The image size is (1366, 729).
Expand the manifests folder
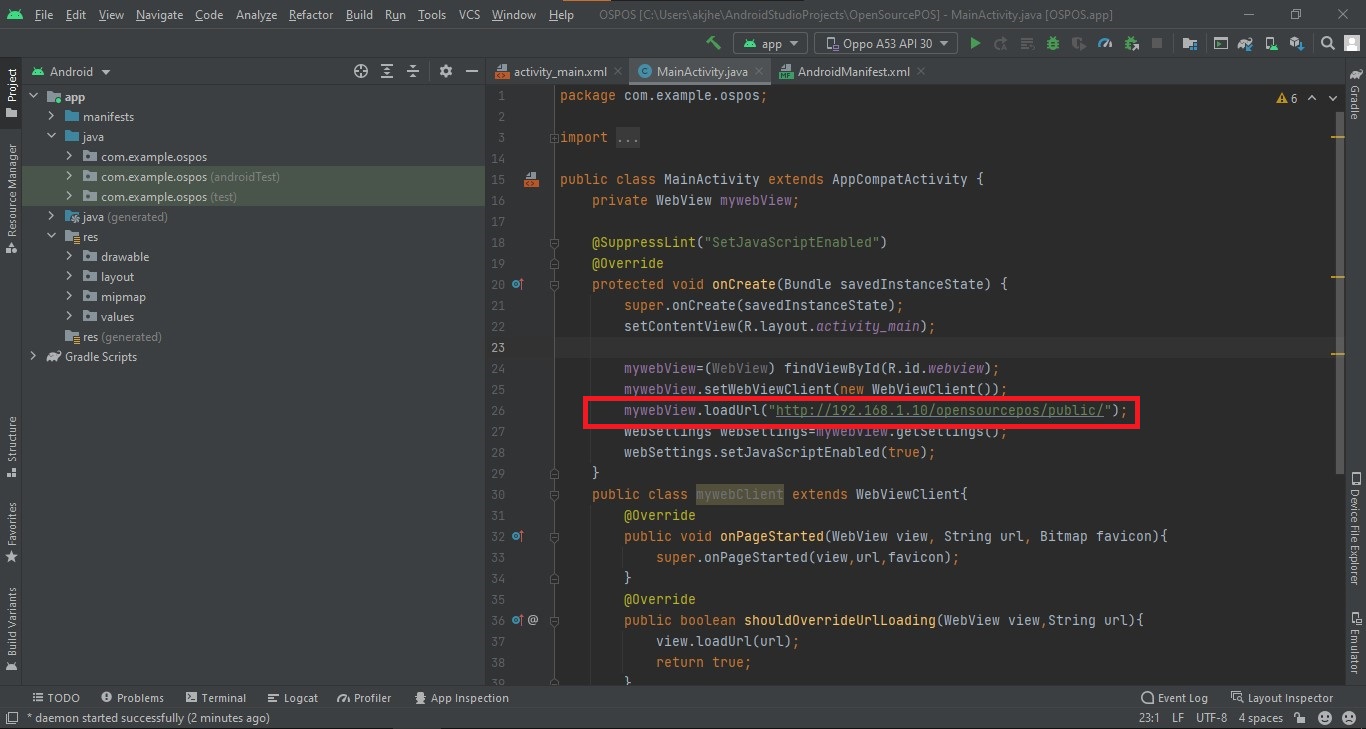coord(52,116)
